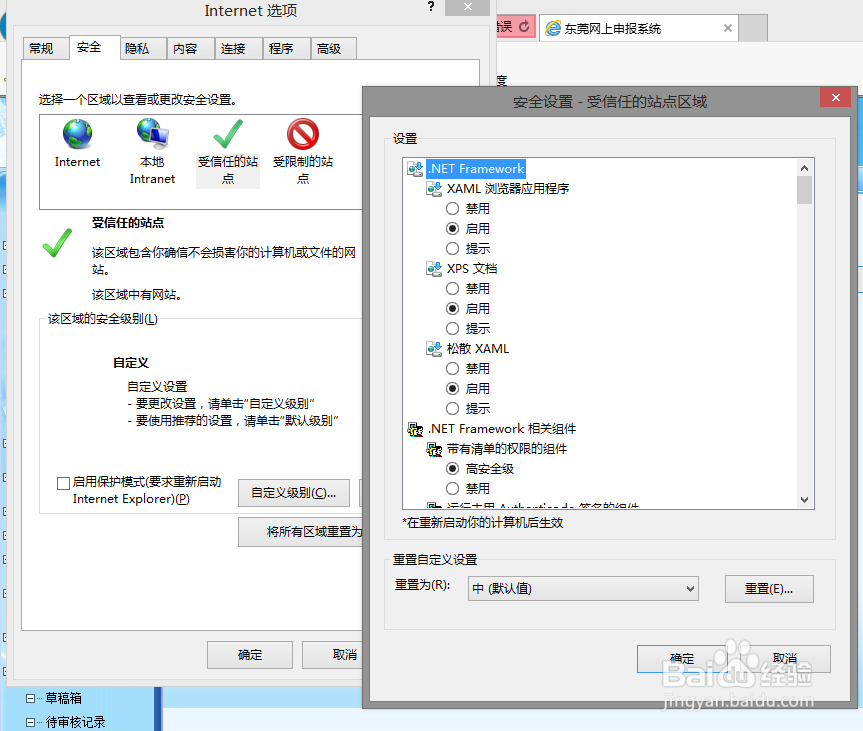Select the Internet zone globe icon
Screen dimensions: 863x731
pyautogui.click(x=77, y=134)
